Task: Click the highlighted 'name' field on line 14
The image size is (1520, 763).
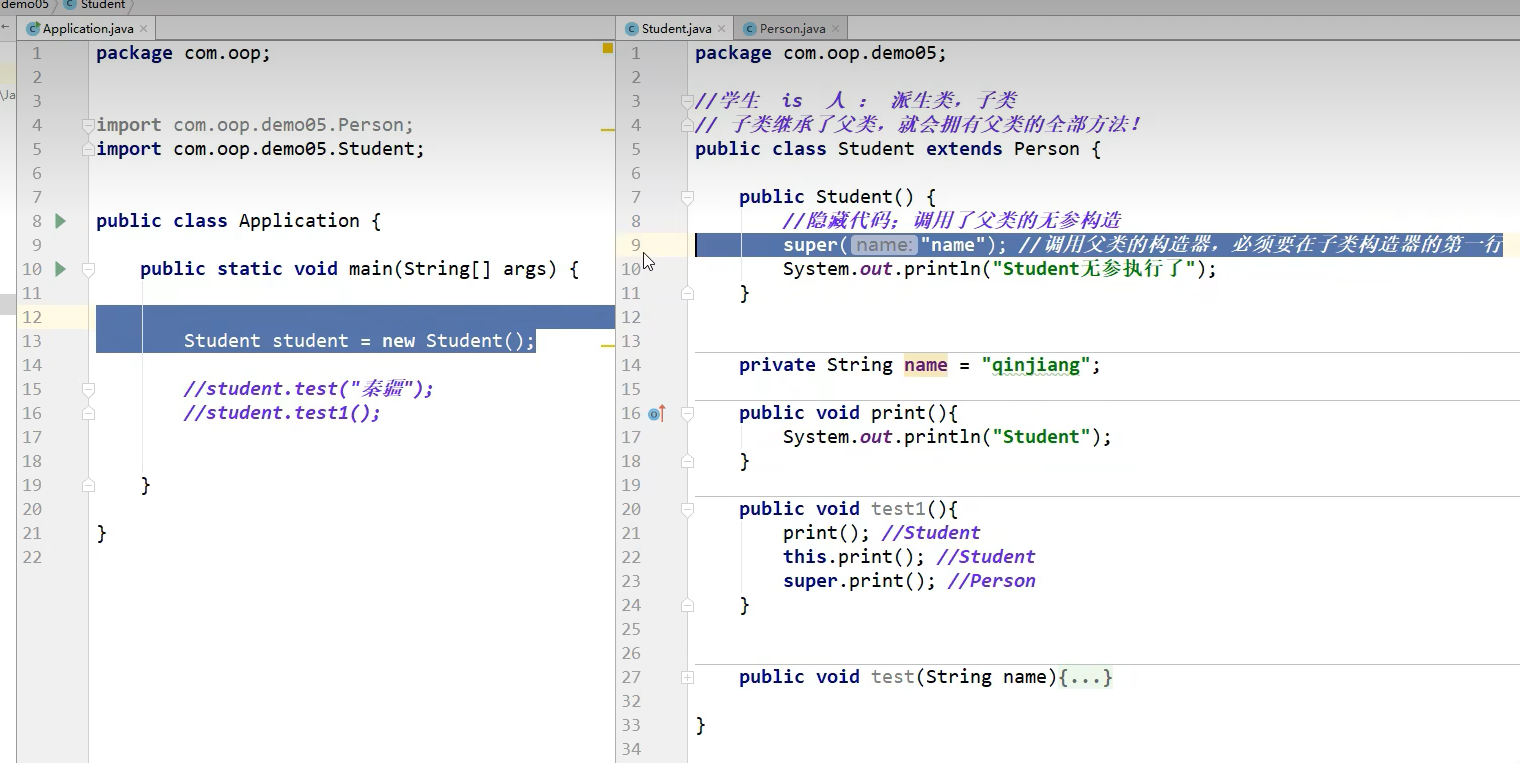Action: point(926,365)
